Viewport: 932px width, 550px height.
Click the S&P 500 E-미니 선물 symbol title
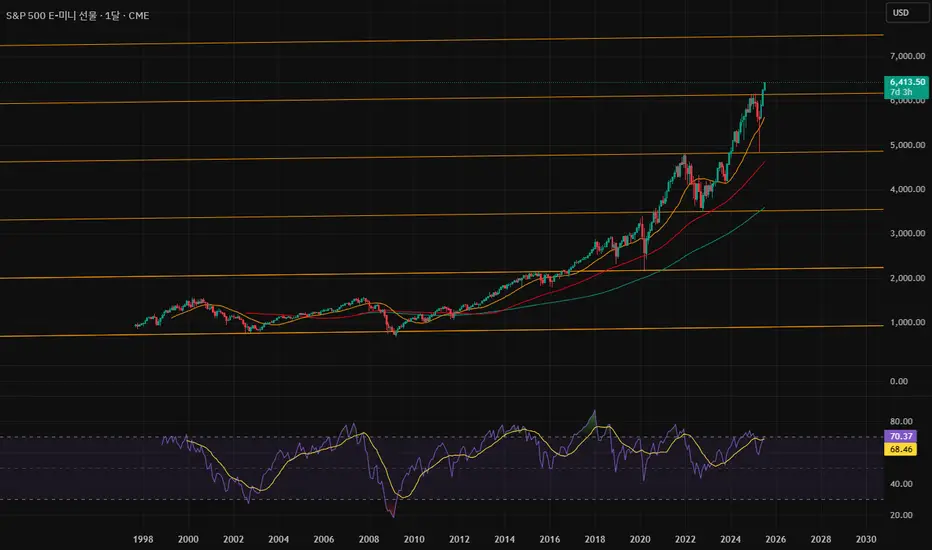[52, 15]
